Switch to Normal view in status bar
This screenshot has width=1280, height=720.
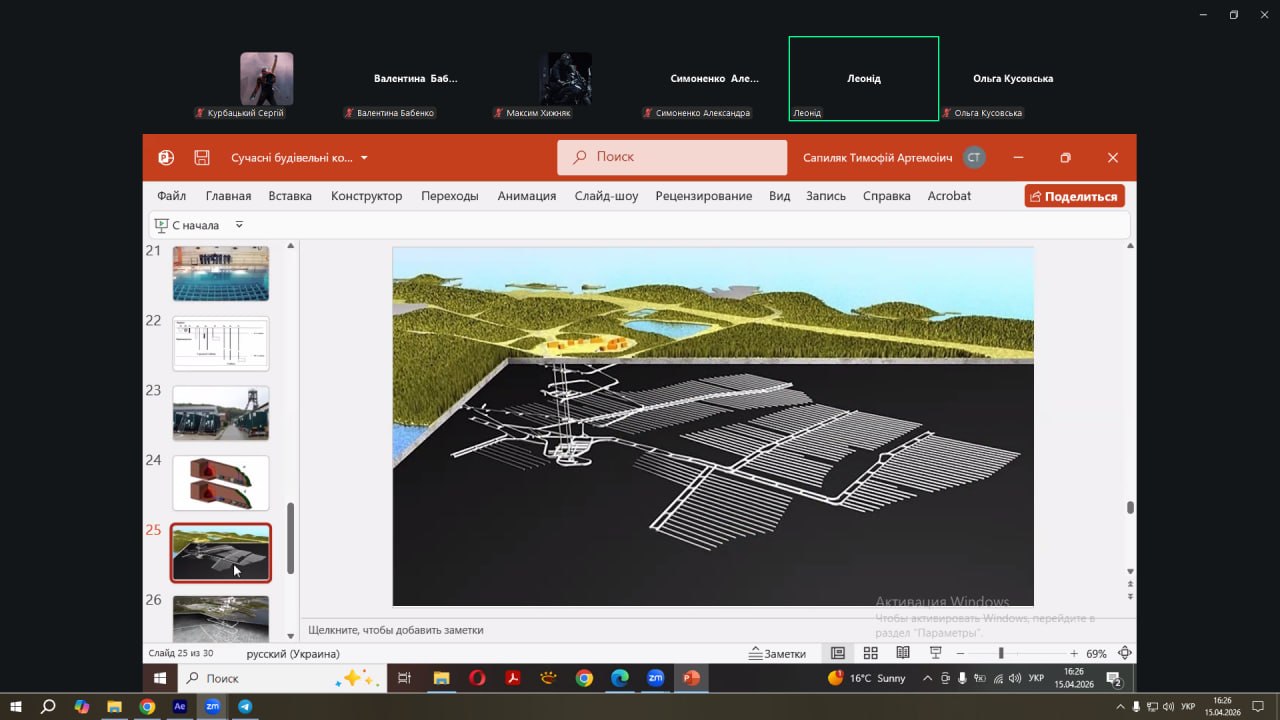tap(838, 653)
